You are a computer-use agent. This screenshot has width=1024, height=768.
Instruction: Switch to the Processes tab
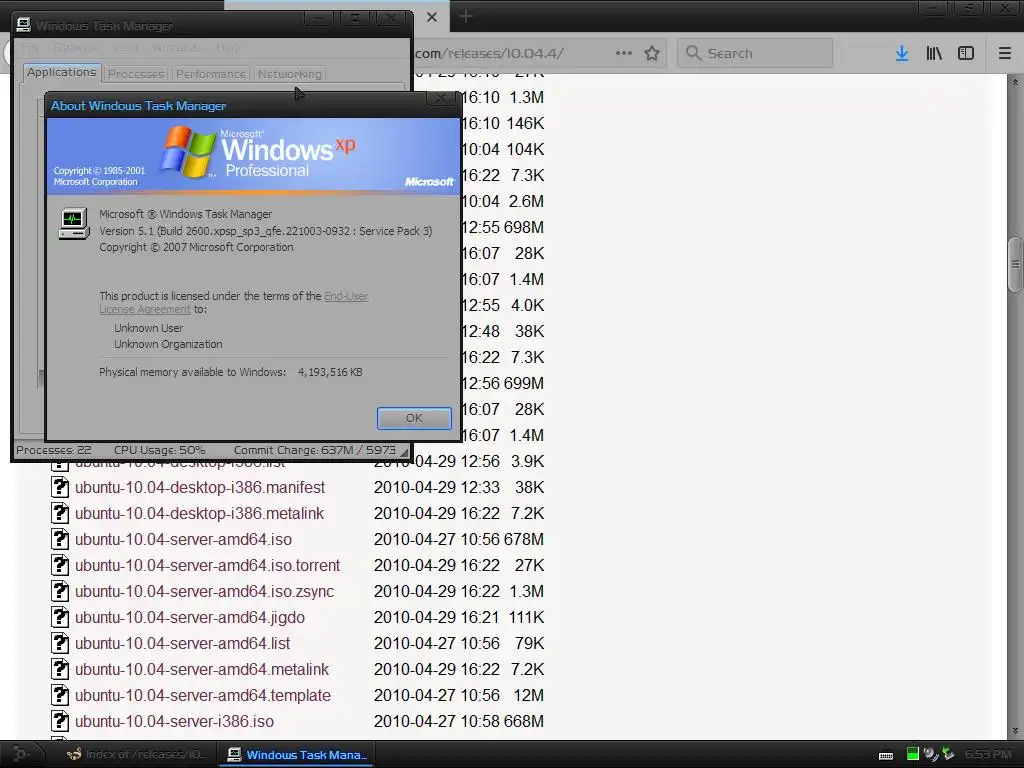pyautogui.click(x=136, y=74)
